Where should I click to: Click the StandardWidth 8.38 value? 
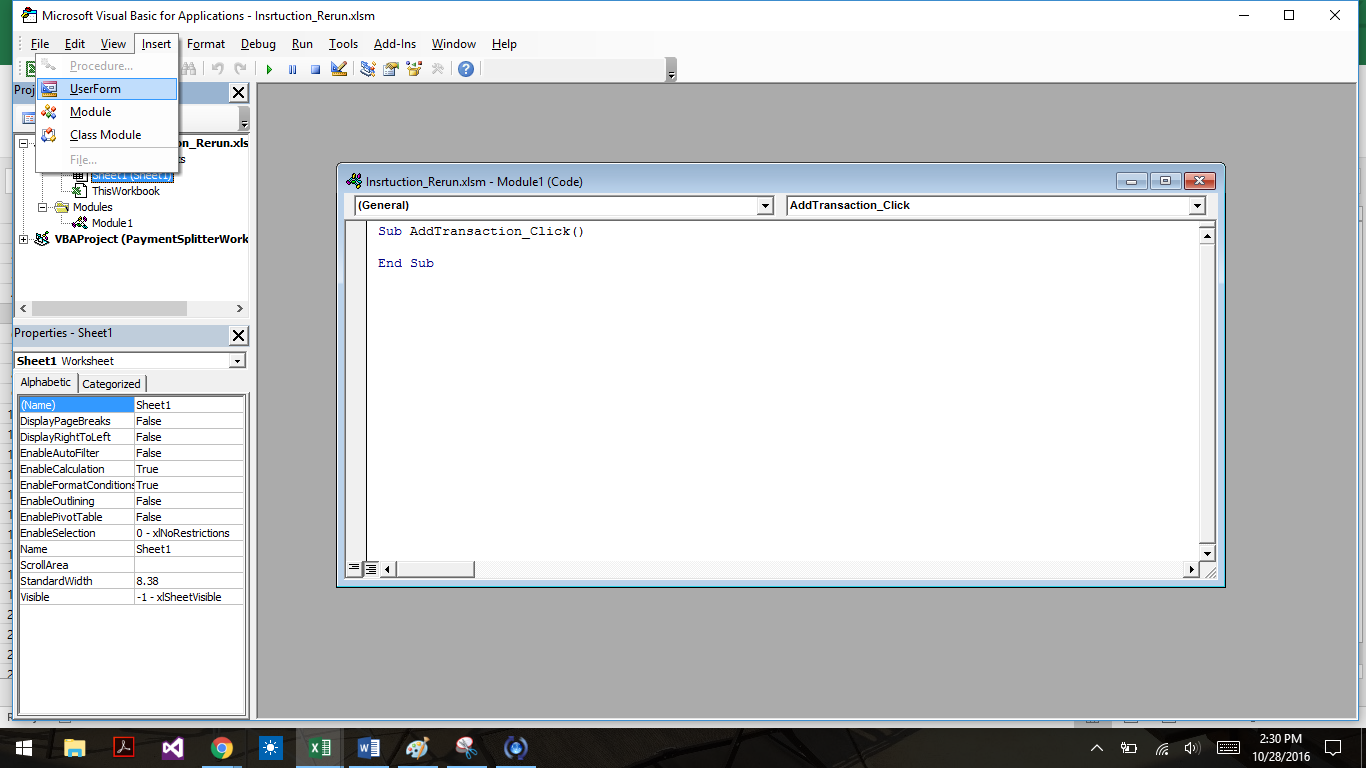(189, 581)
